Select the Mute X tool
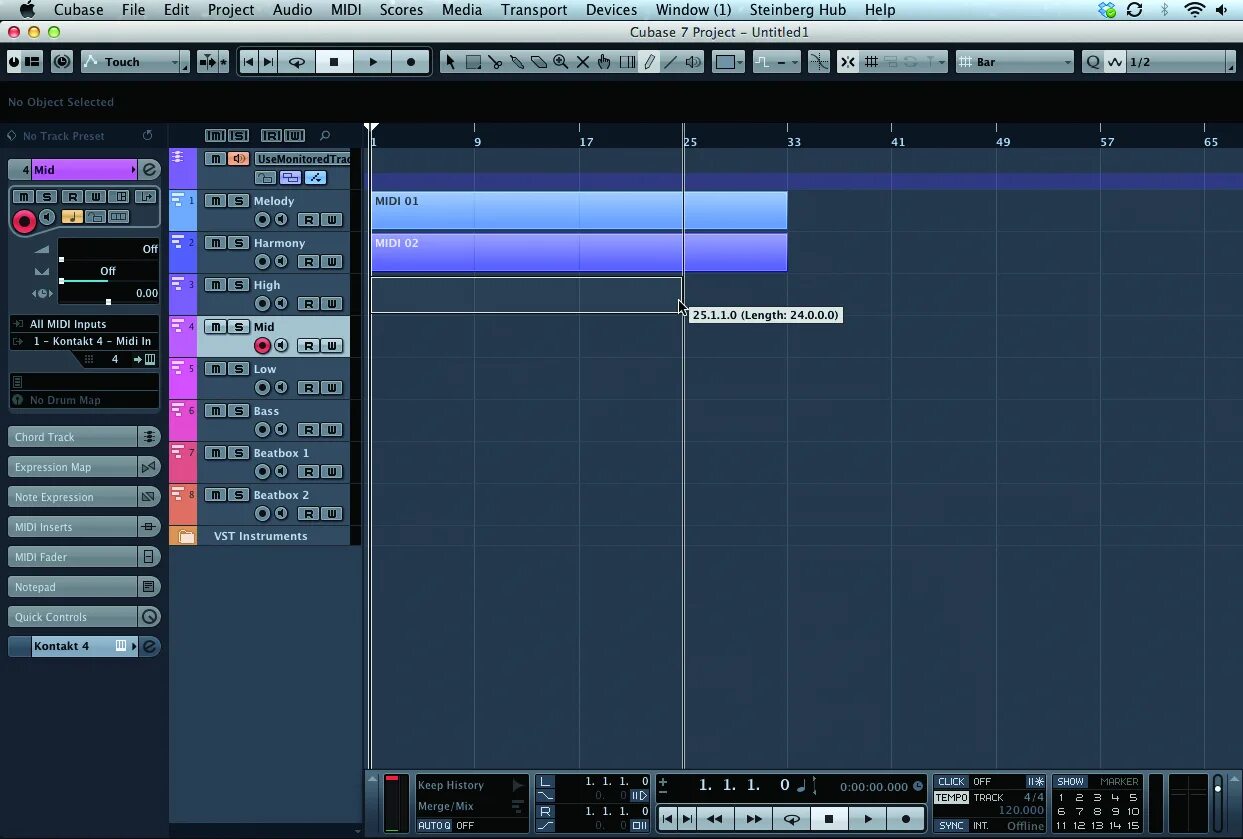 pyautogui.click(x=583, y=62)
